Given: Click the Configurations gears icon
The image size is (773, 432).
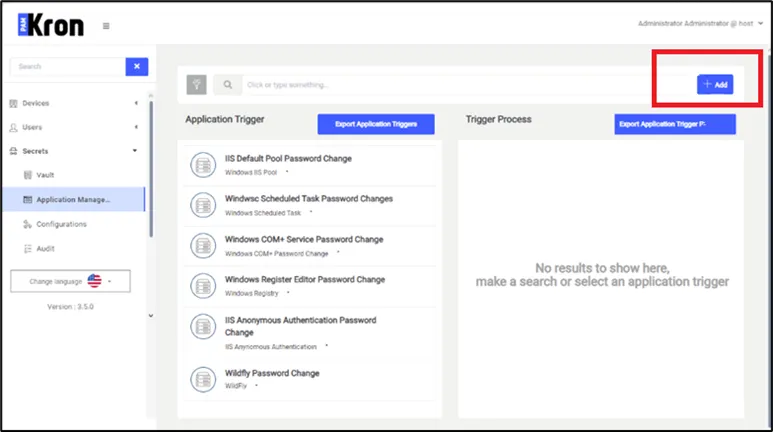Looking at the screenshot, I should (28, 224).
